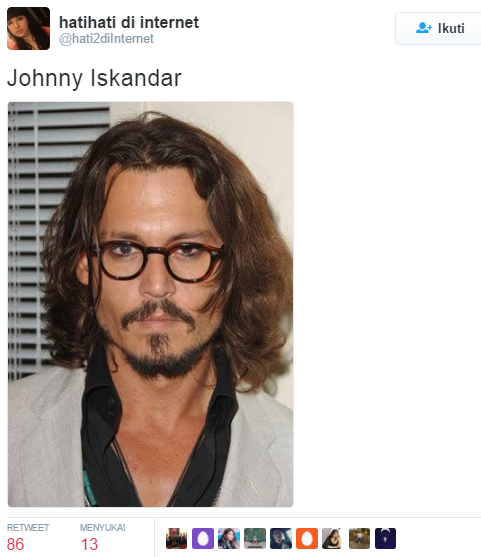Image resolution: width=481 pixels, height=557 pixels.
Task: Click the Ikuti follow button
Action: coord(438,28)
